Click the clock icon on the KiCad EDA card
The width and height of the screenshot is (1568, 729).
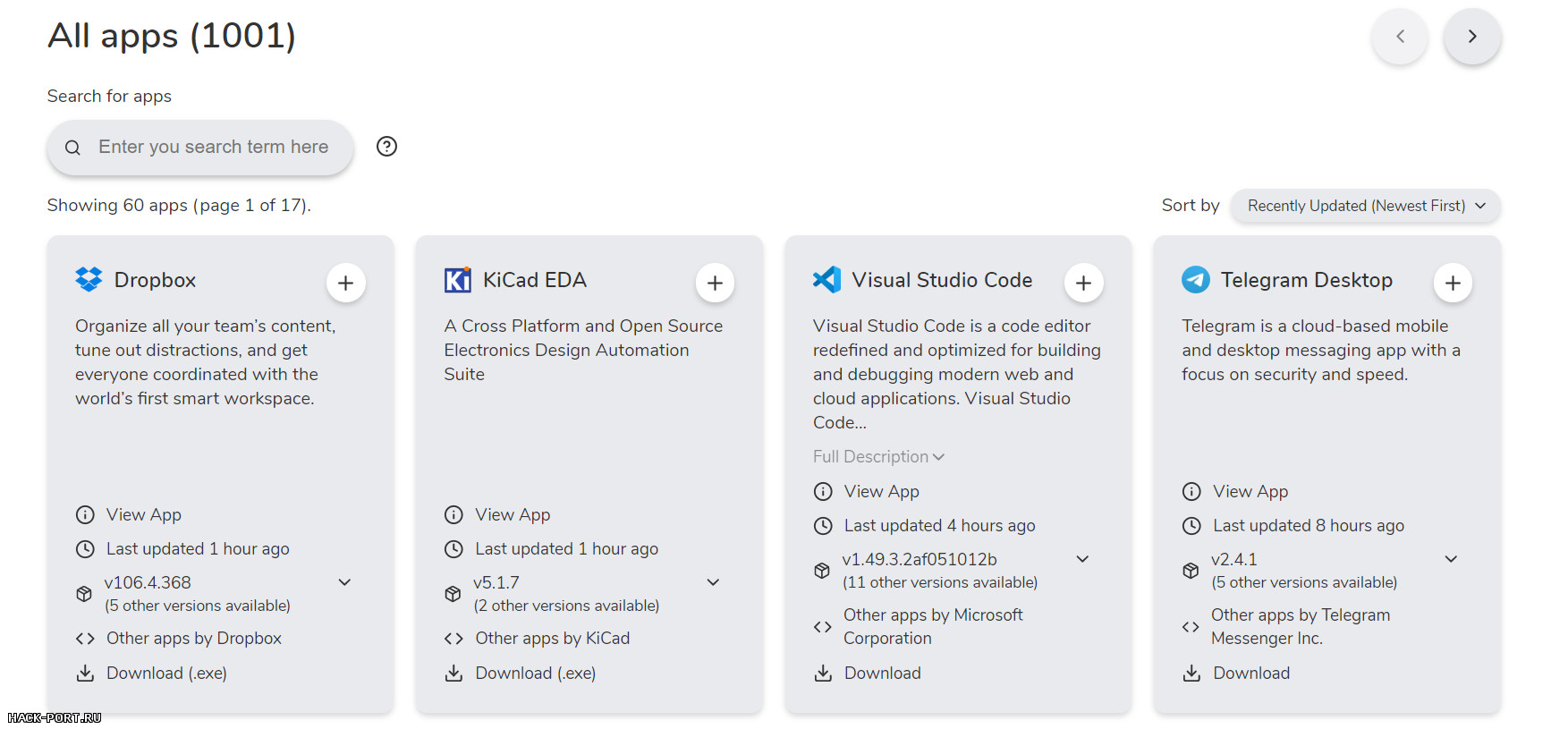(453, 549)
